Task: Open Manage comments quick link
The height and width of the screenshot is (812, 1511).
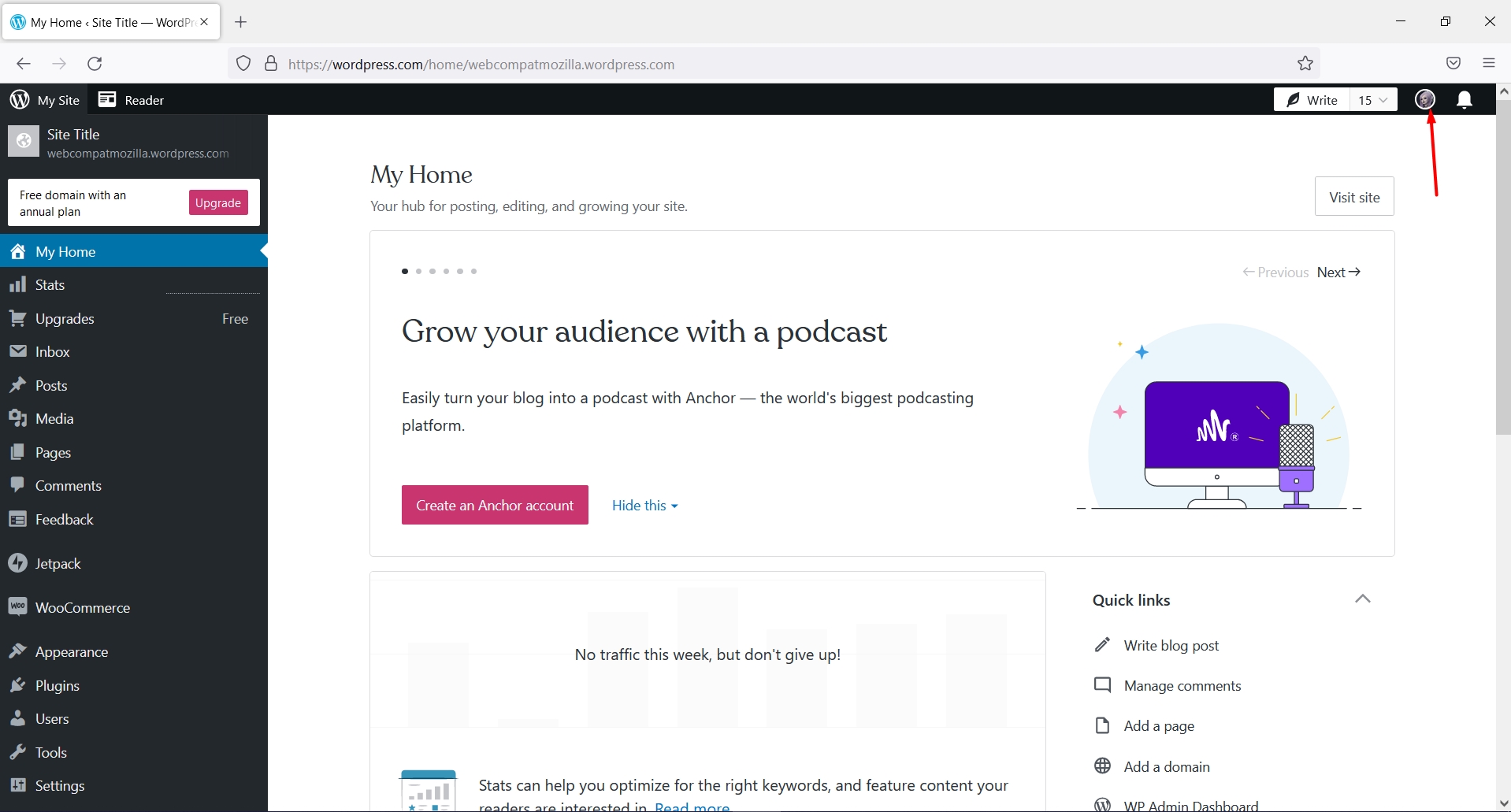Action: coord(1168,686)
